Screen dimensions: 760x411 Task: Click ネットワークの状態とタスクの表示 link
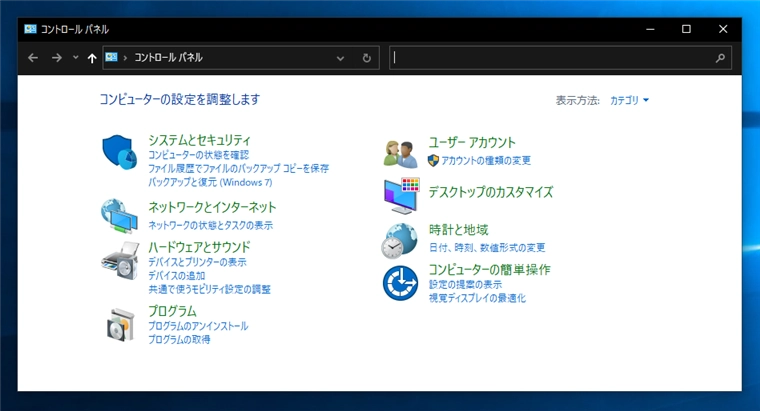210,225
